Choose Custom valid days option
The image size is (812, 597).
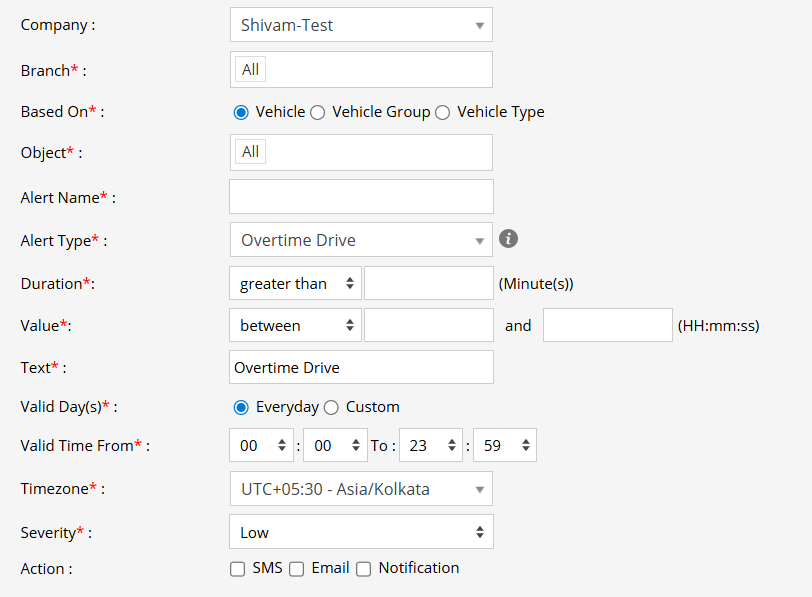coord(331,407)
